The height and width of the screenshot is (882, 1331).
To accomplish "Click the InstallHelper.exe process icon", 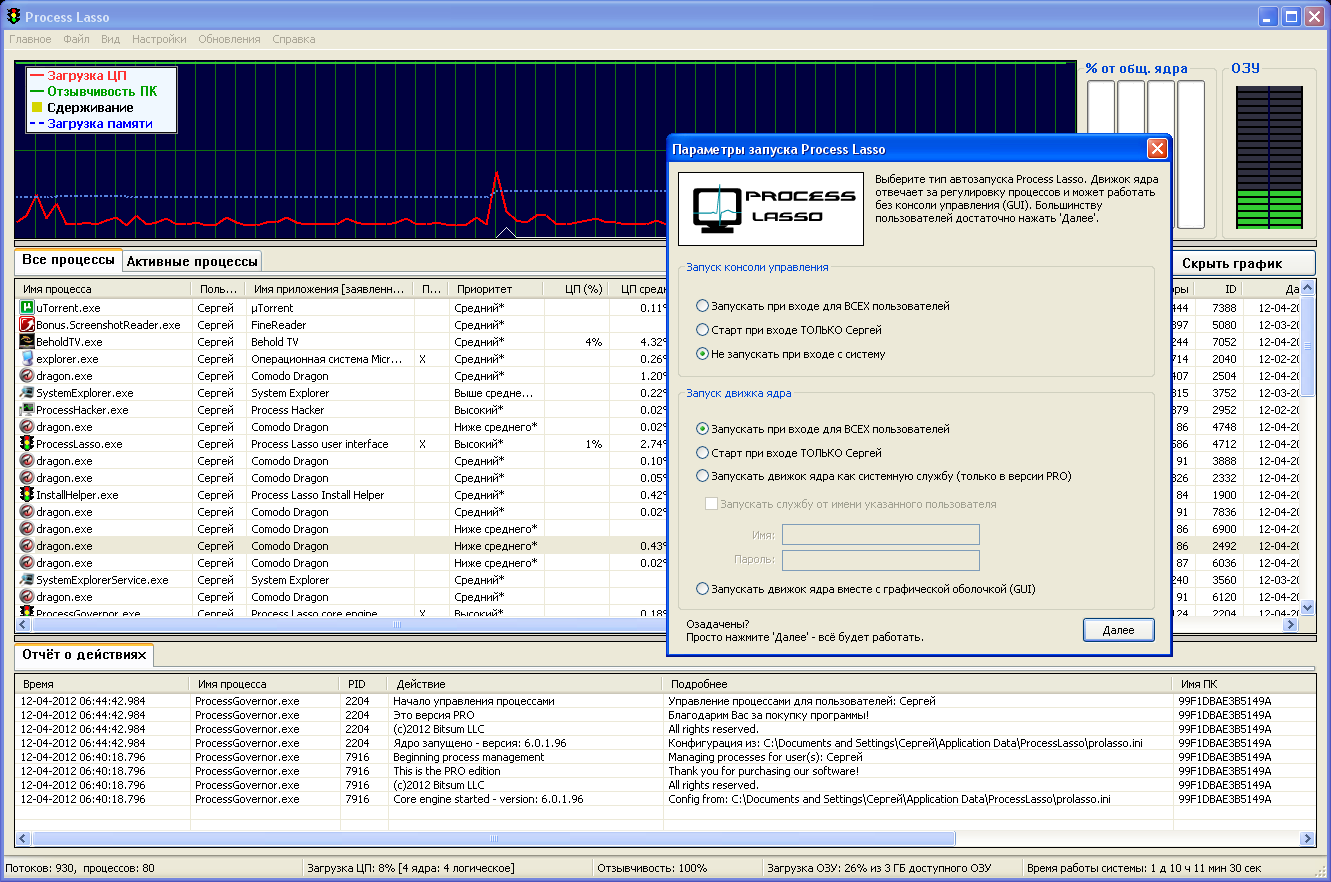I will tap(27, 495).
